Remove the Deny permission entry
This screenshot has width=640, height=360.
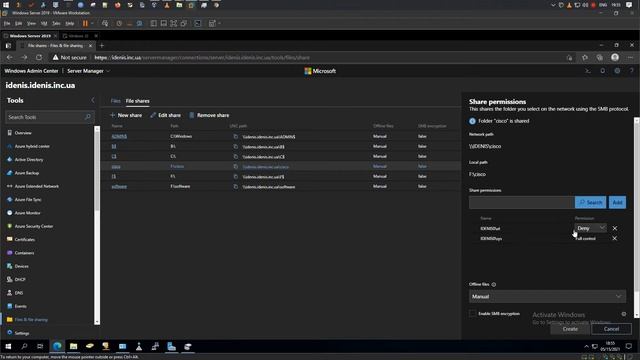coord(615,228)
